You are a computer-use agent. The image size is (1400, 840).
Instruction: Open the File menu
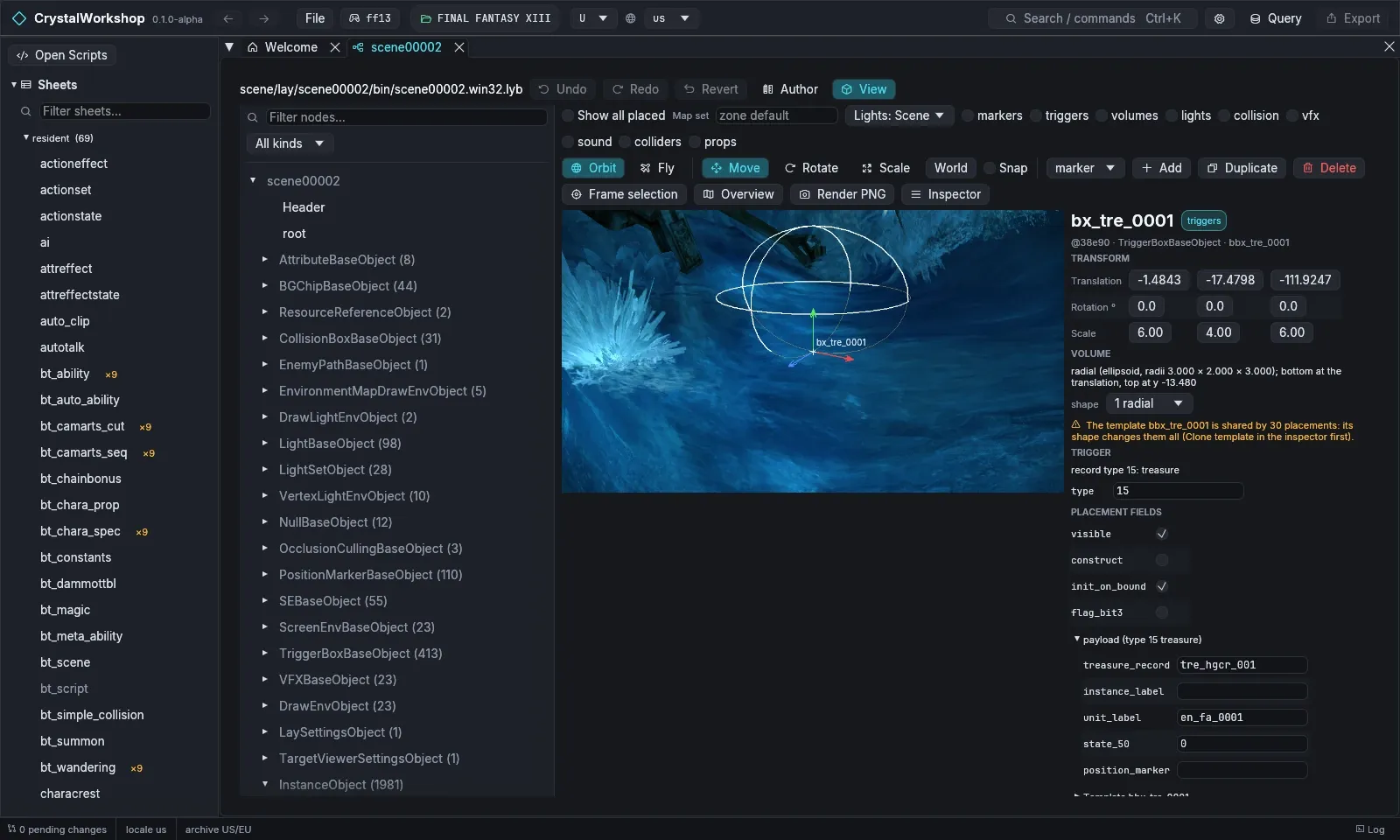(x=315, y=18)
